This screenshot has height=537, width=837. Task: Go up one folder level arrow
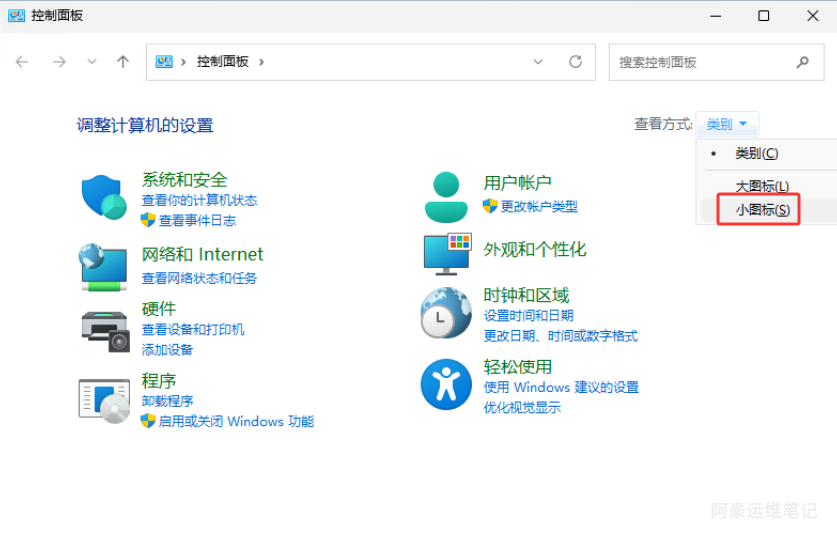point(123,61)
